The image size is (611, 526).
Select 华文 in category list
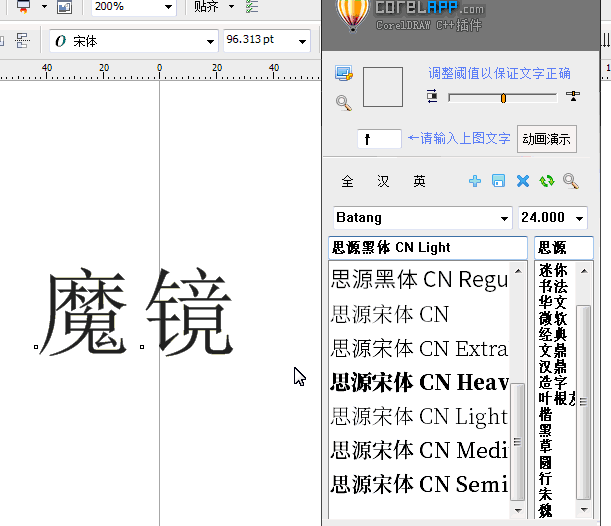tap(553, 302)
